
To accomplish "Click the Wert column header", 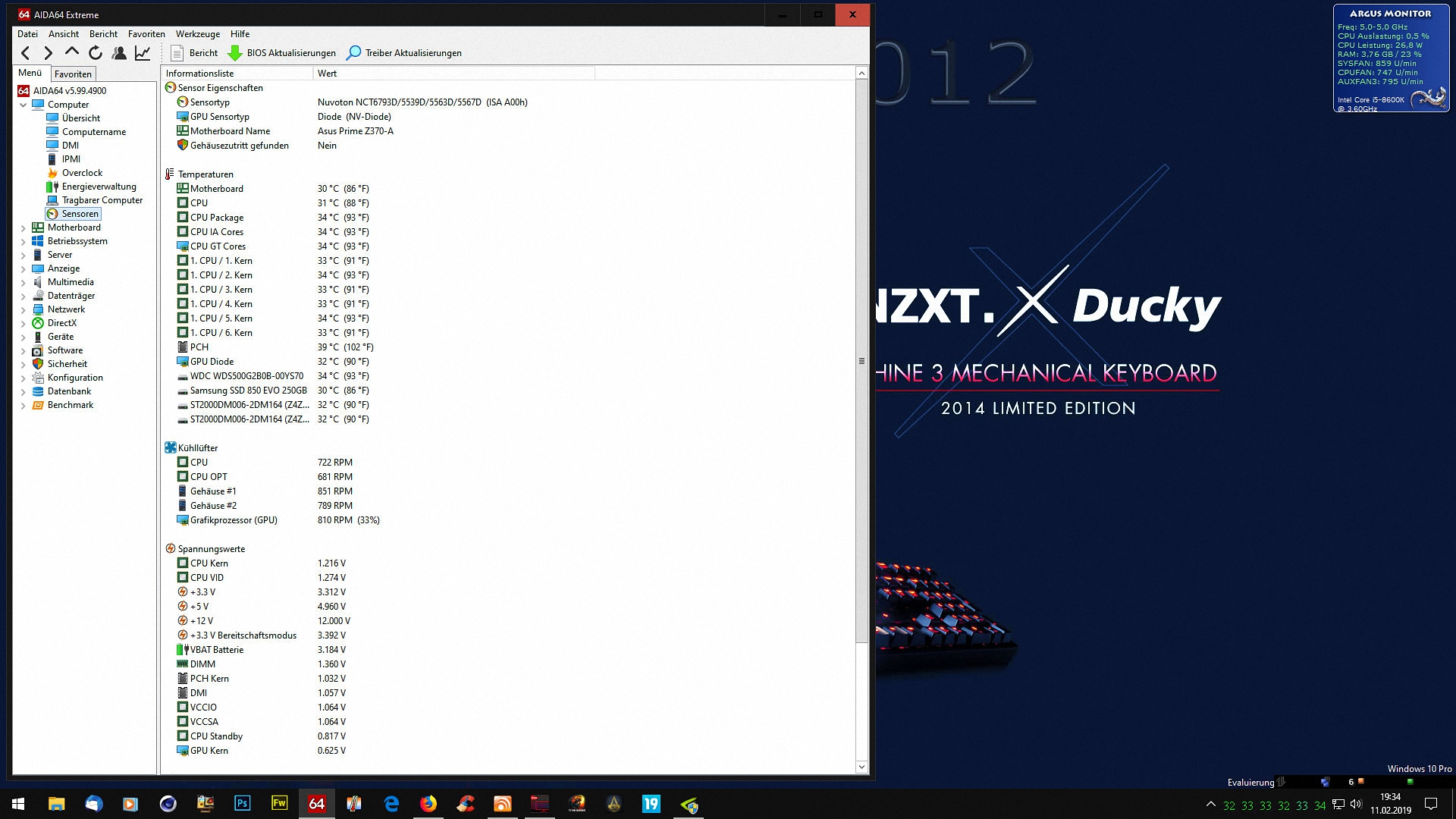I will click(x=454, y=74).
